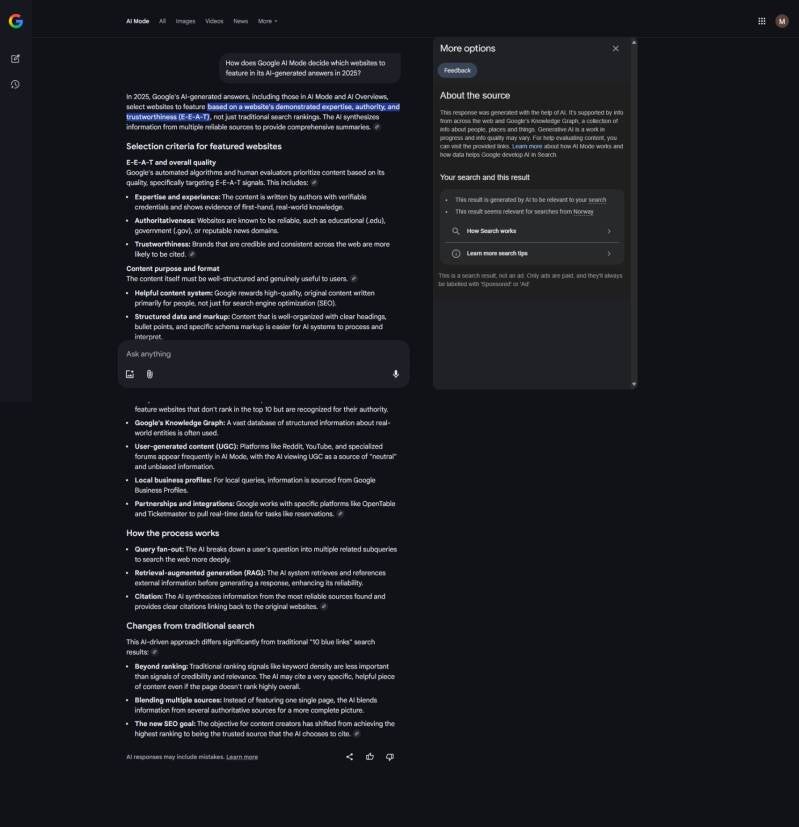Click the search tips info icon

click(456, 254)
